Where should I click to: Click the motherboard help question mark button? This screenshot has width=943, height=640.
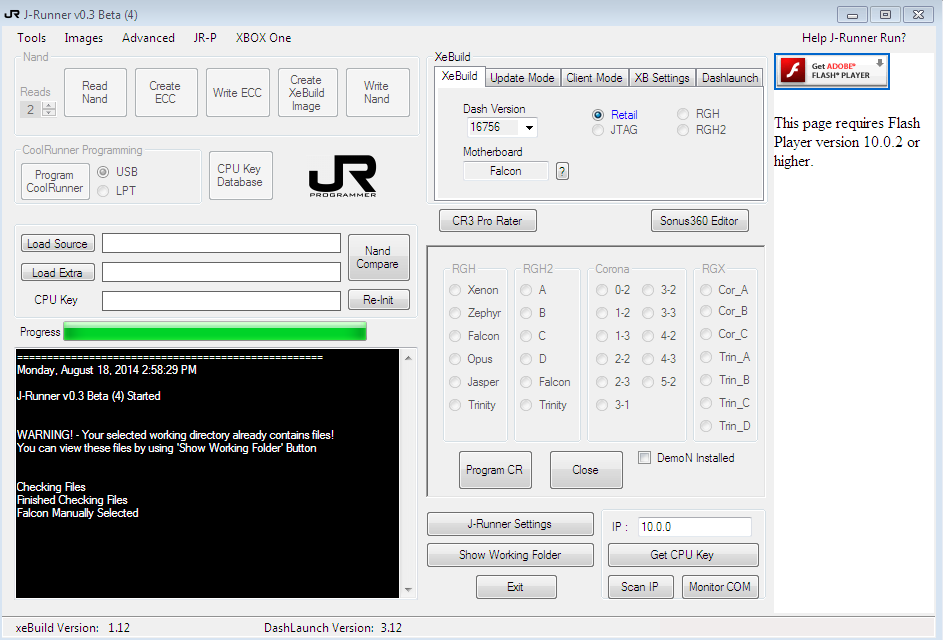pyautogui.click(x=562, y=171)
